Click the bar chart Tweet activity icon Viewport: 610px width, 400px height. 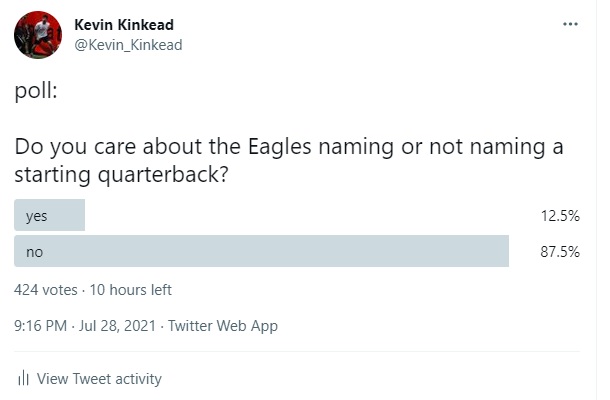(23, 378)
